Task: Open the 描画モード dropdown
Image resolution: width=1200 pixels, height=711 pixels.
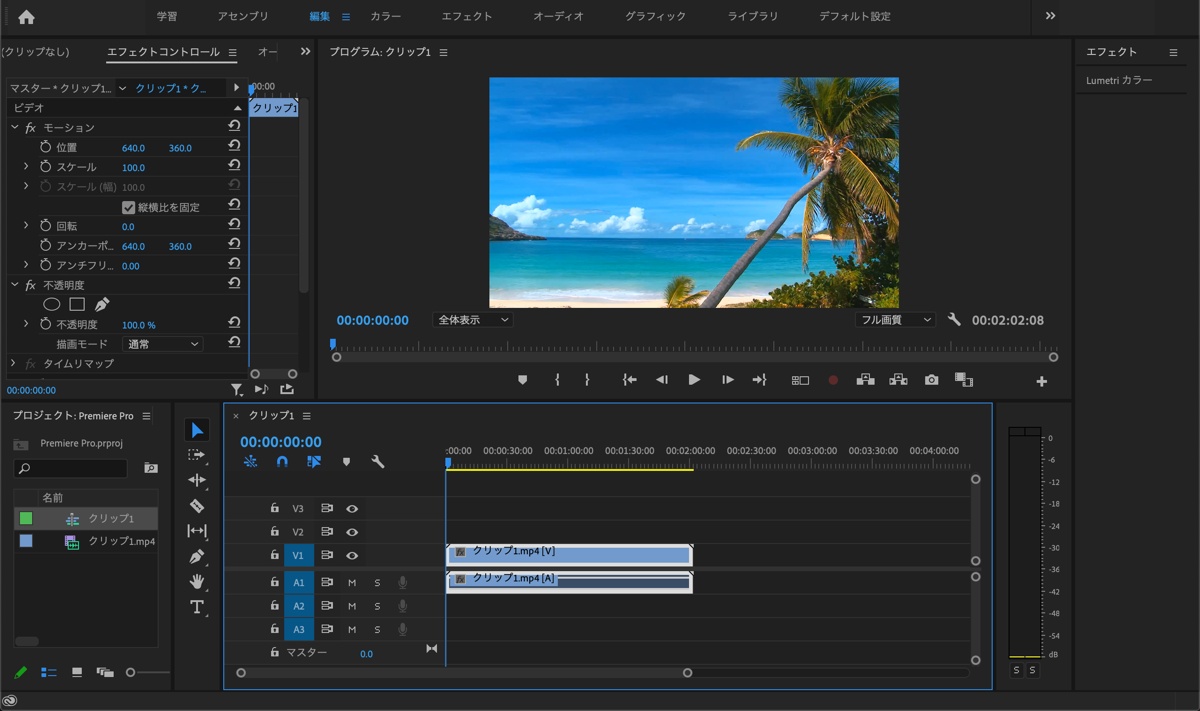Action: click(162, 344)
